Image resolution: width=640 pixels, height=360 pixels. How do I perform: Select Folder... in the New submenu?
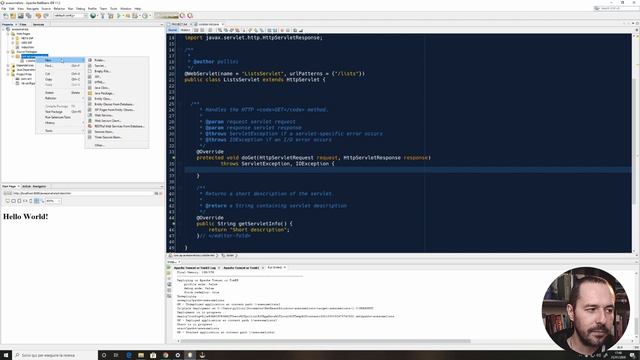(117, 60)
